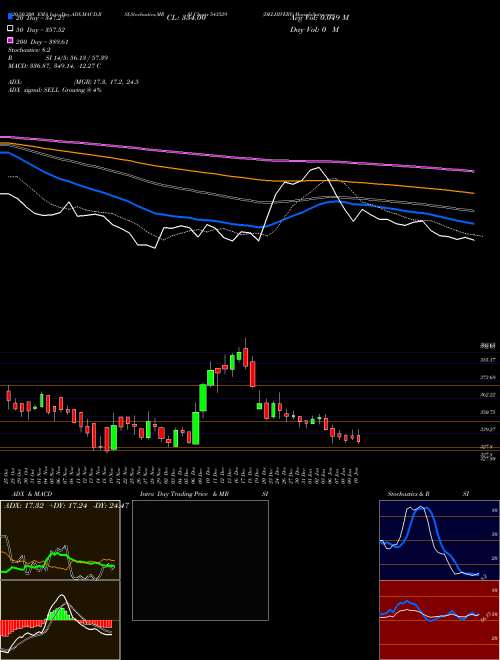The height and width of the screenshot is (660, 500).
Task: Click the 'Stochastics & RSI' panel title
Action: [428, 494]
